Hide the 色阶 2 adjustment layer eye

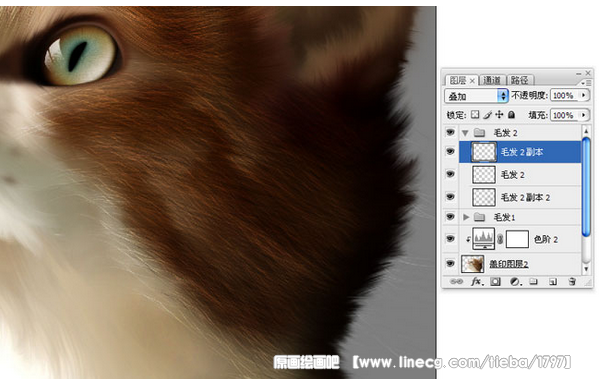coord(450,239)
